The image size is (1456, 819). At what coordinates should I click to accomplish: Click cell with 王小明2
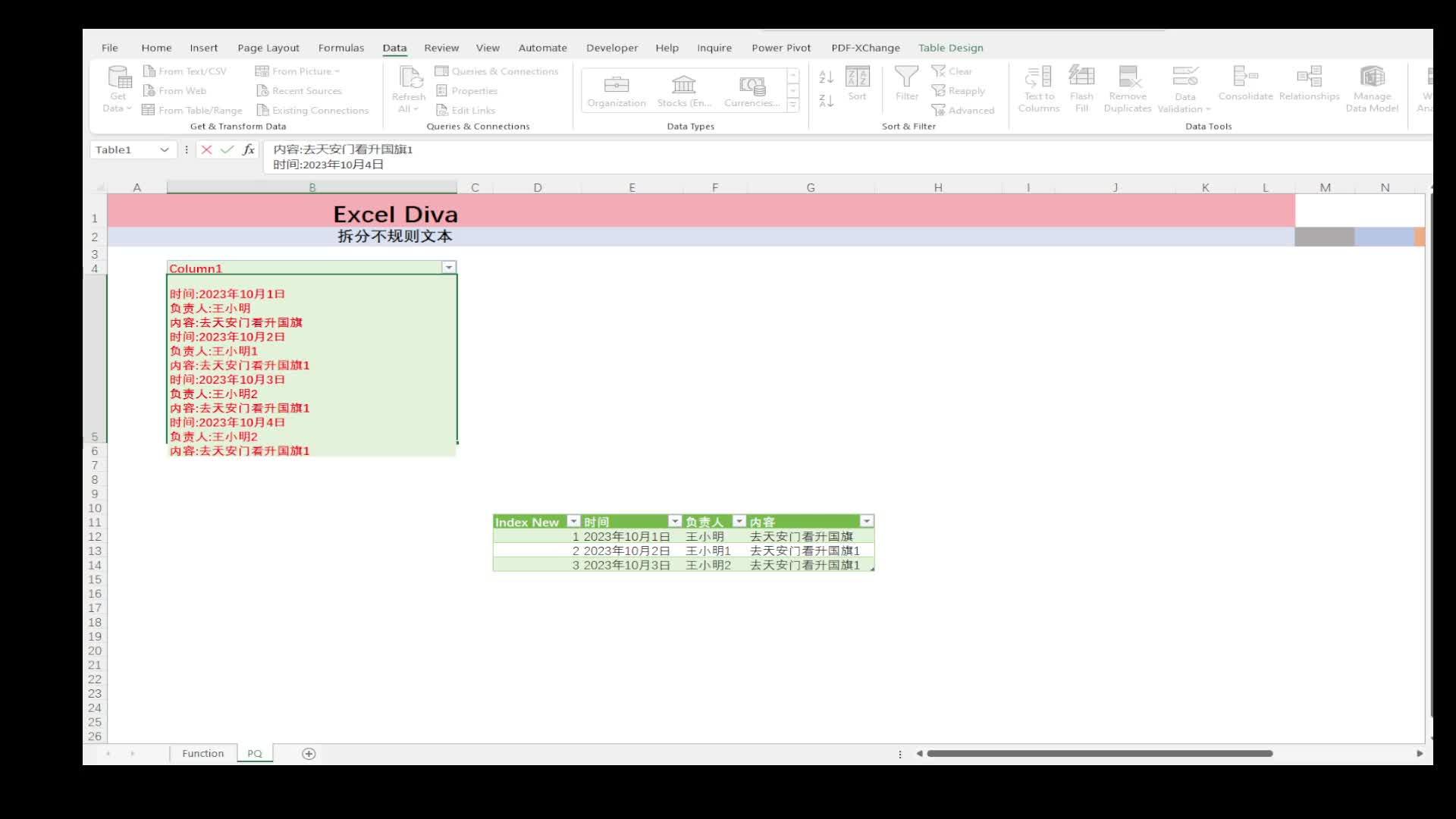point(715,565)
